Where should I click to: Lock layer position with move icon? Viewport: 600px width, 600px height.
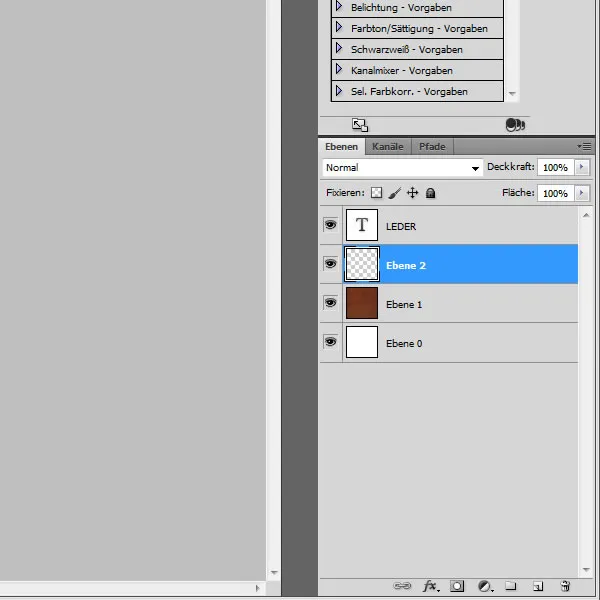(x=412, y=193)
